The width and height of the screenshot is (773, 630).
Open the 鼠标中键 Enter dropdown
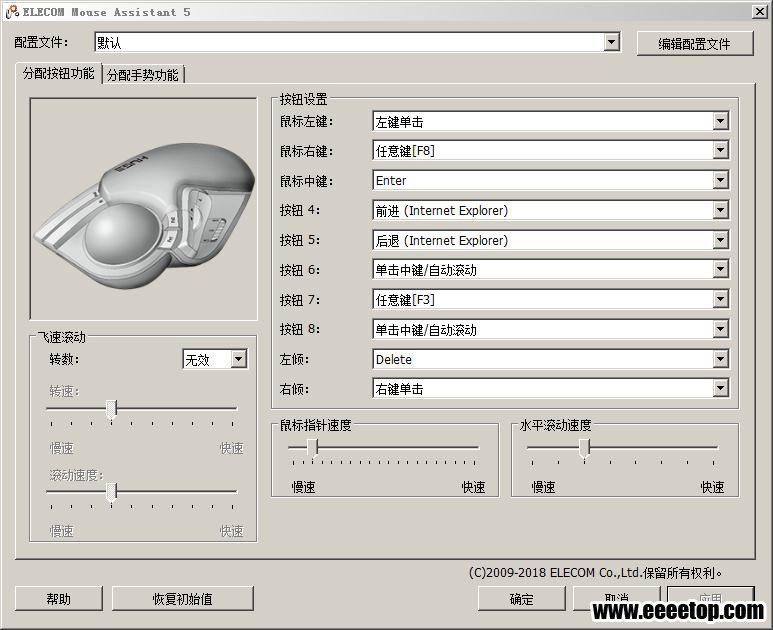[x=551, y=180]
